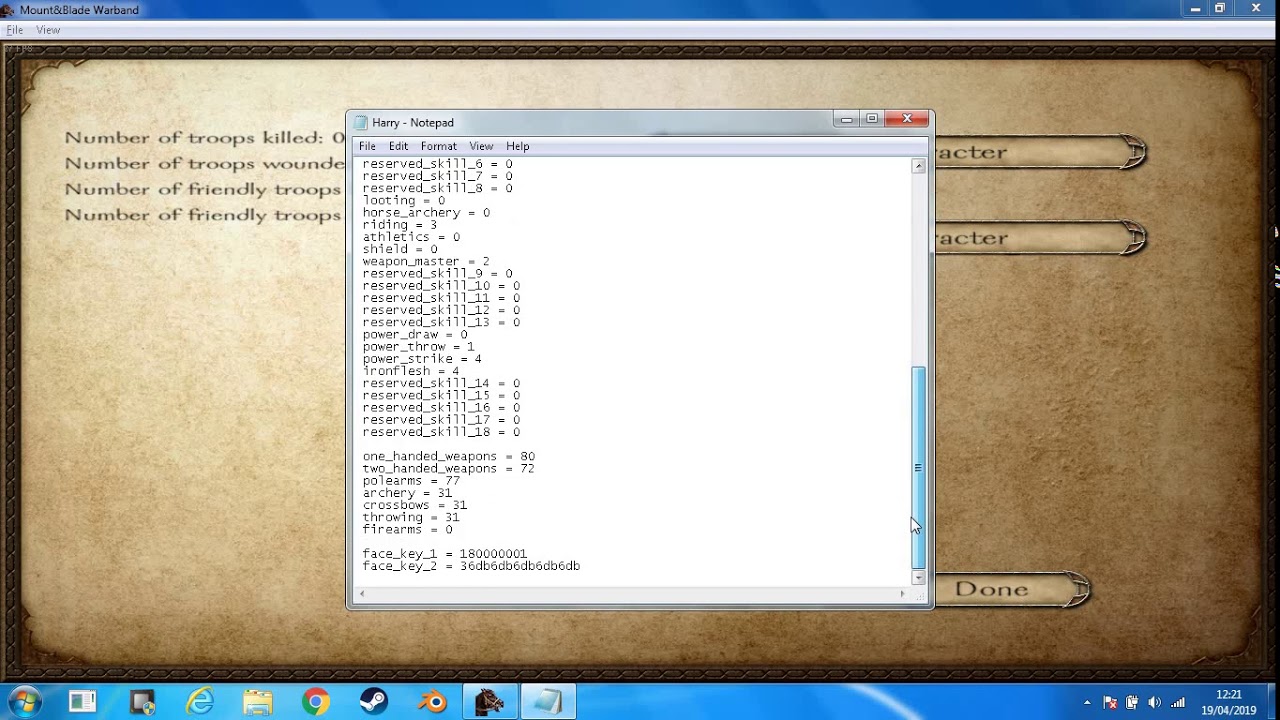Click the lower partially hidden 'racter' game button
Image resolution: width=1280 pixels, height=720 pixels.
[1040, 238]
